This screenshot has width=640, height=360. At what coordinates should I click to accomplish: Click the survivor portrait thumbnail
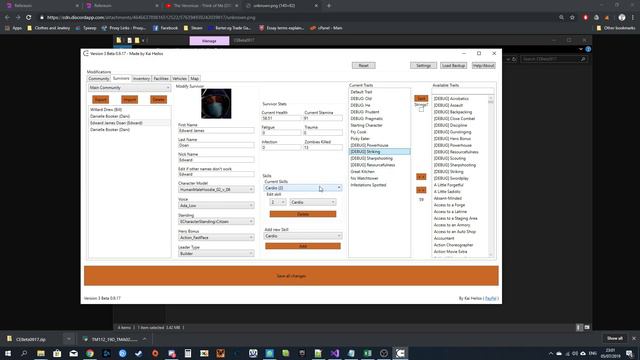[x=216, y=104]
